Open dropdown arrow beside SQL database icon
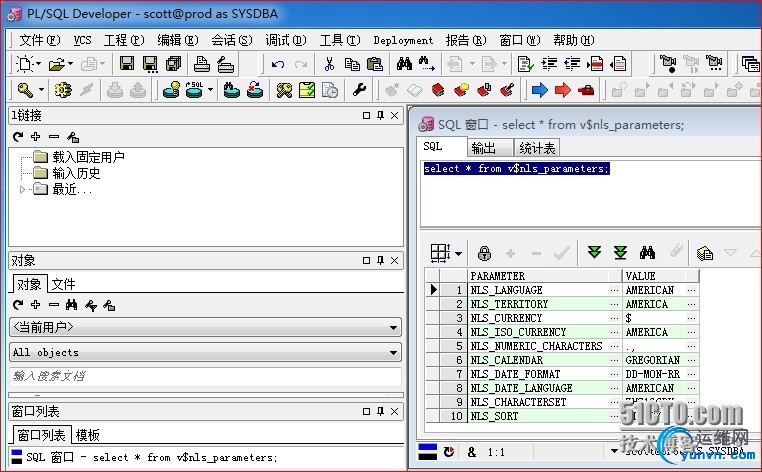762x472 pixels. coord(210,90)
